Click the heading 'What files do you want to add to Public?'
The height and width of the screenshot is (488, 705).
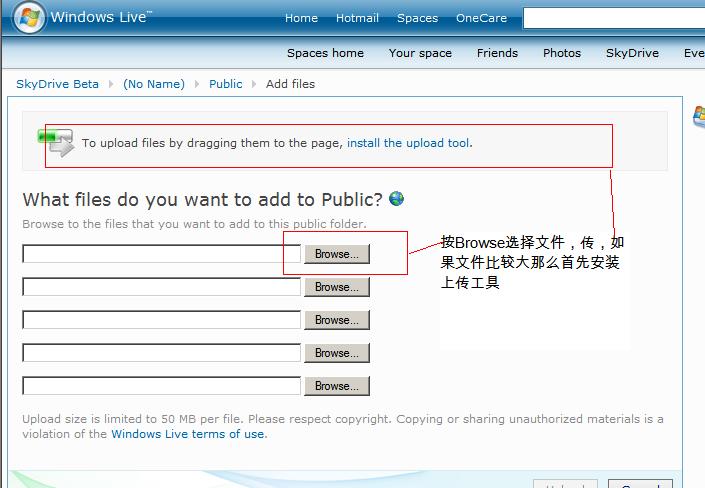pos(202,200)
